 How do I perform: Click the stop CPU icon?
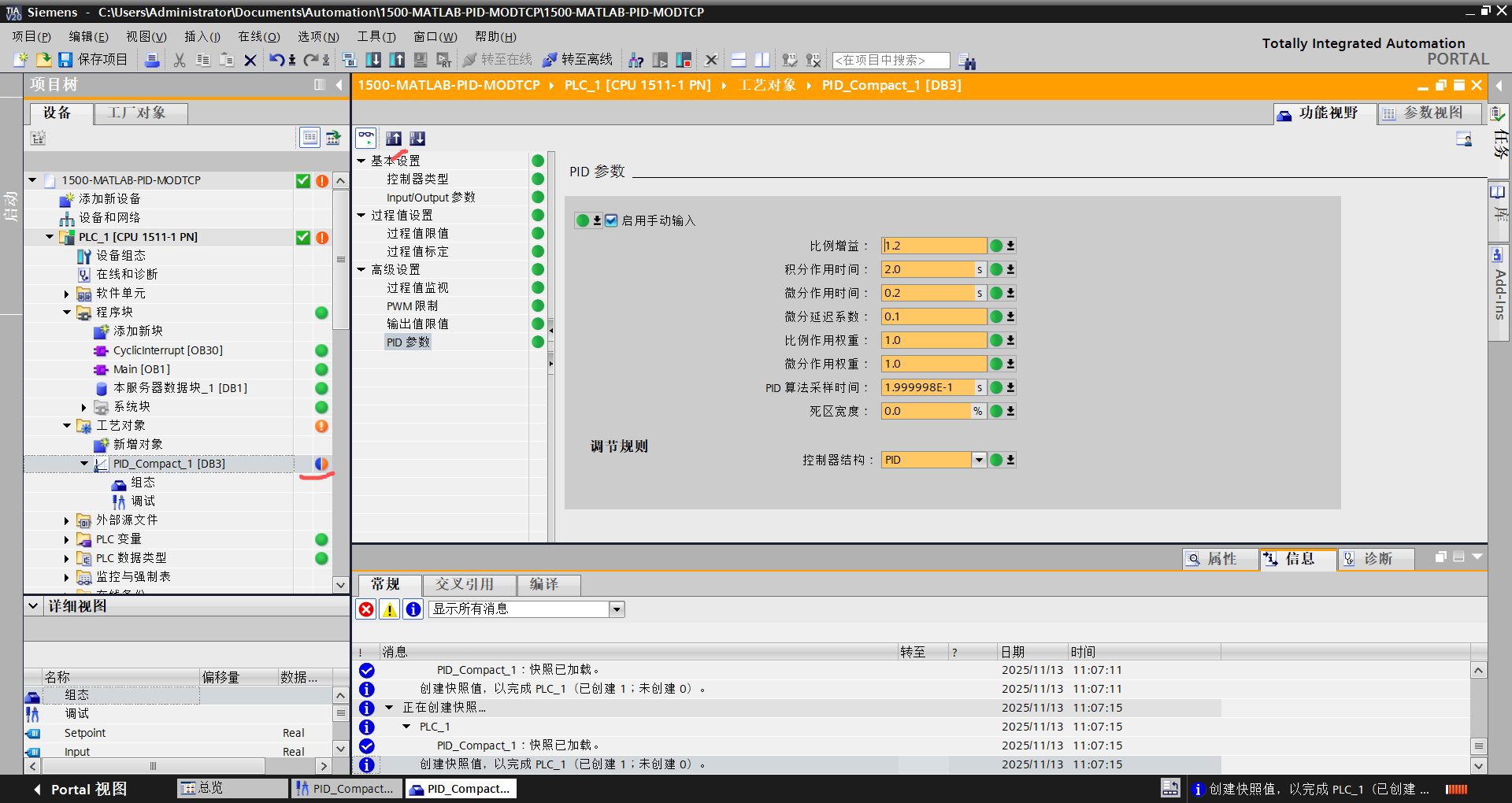click(684, 60)
